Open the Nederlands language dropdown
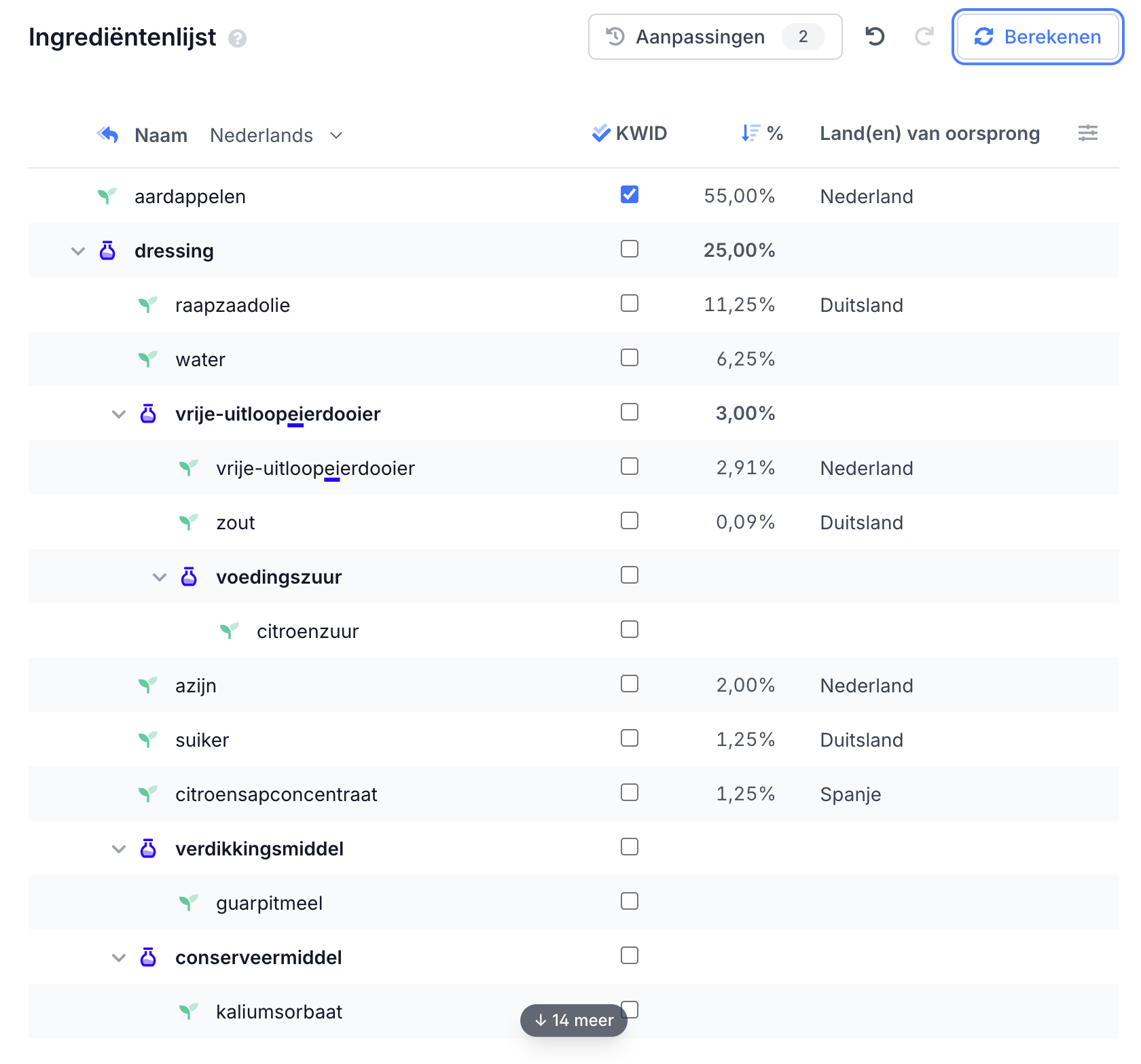 coord(276,135)
